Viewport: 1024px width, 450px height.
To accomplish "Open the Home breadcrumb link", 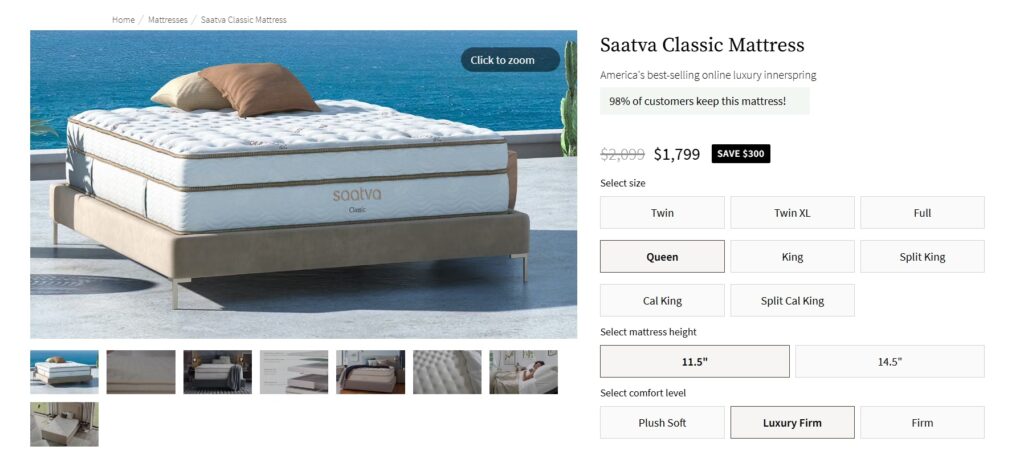I will tap(123, 20).
